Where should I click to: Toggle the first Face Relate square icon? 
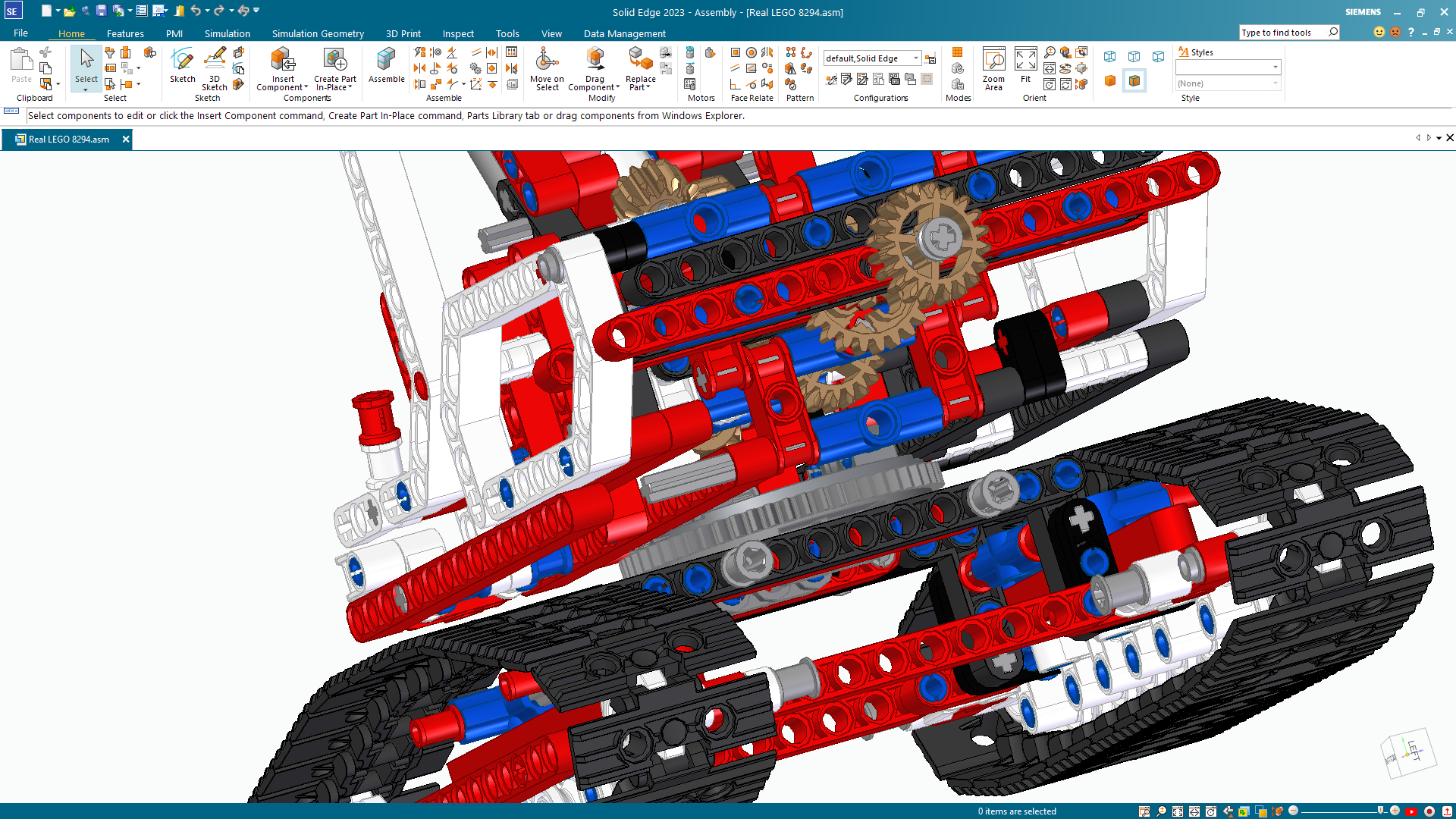click(735, 52)
